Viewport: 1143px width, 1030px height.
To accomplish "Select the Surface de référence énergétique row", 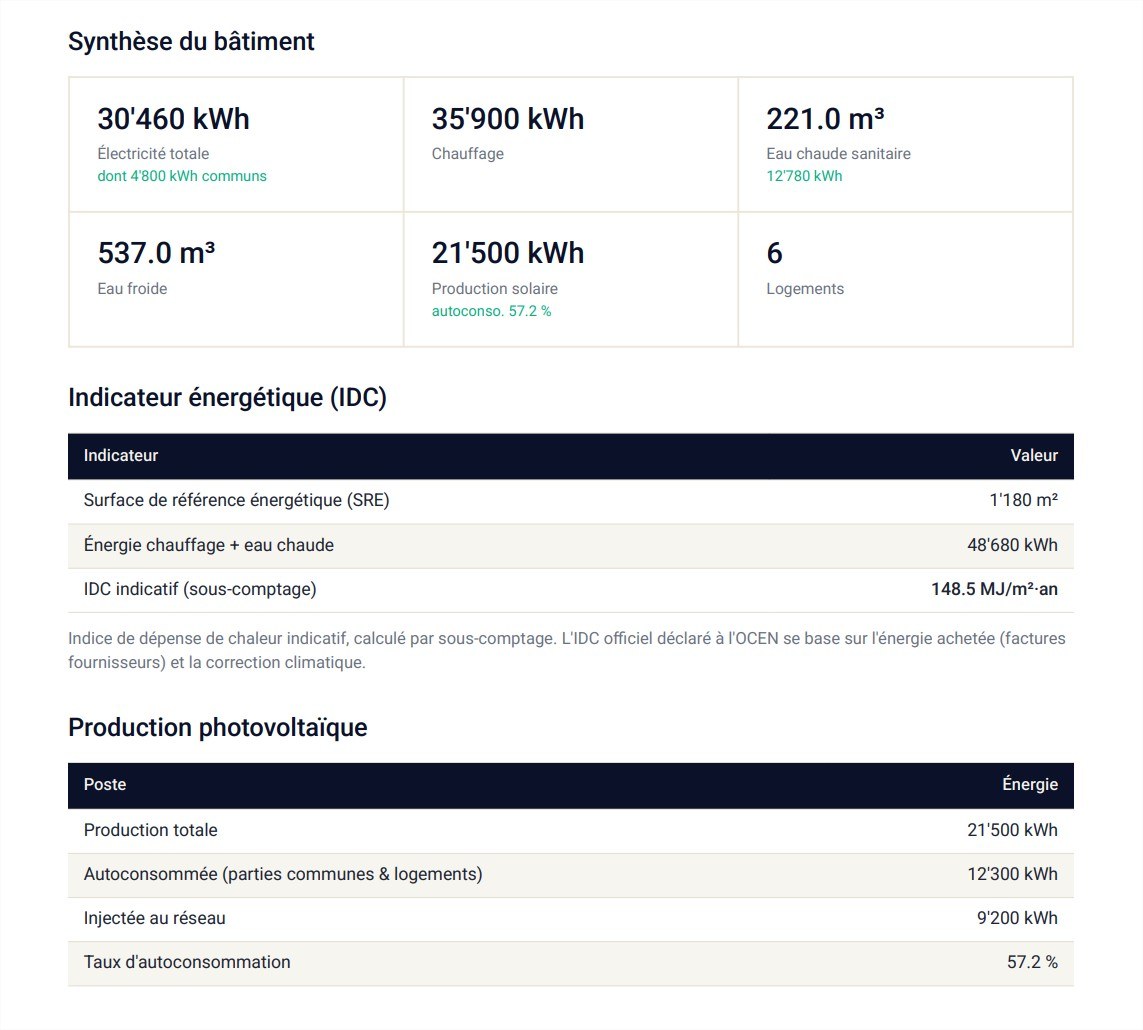I will pos(571,501).
